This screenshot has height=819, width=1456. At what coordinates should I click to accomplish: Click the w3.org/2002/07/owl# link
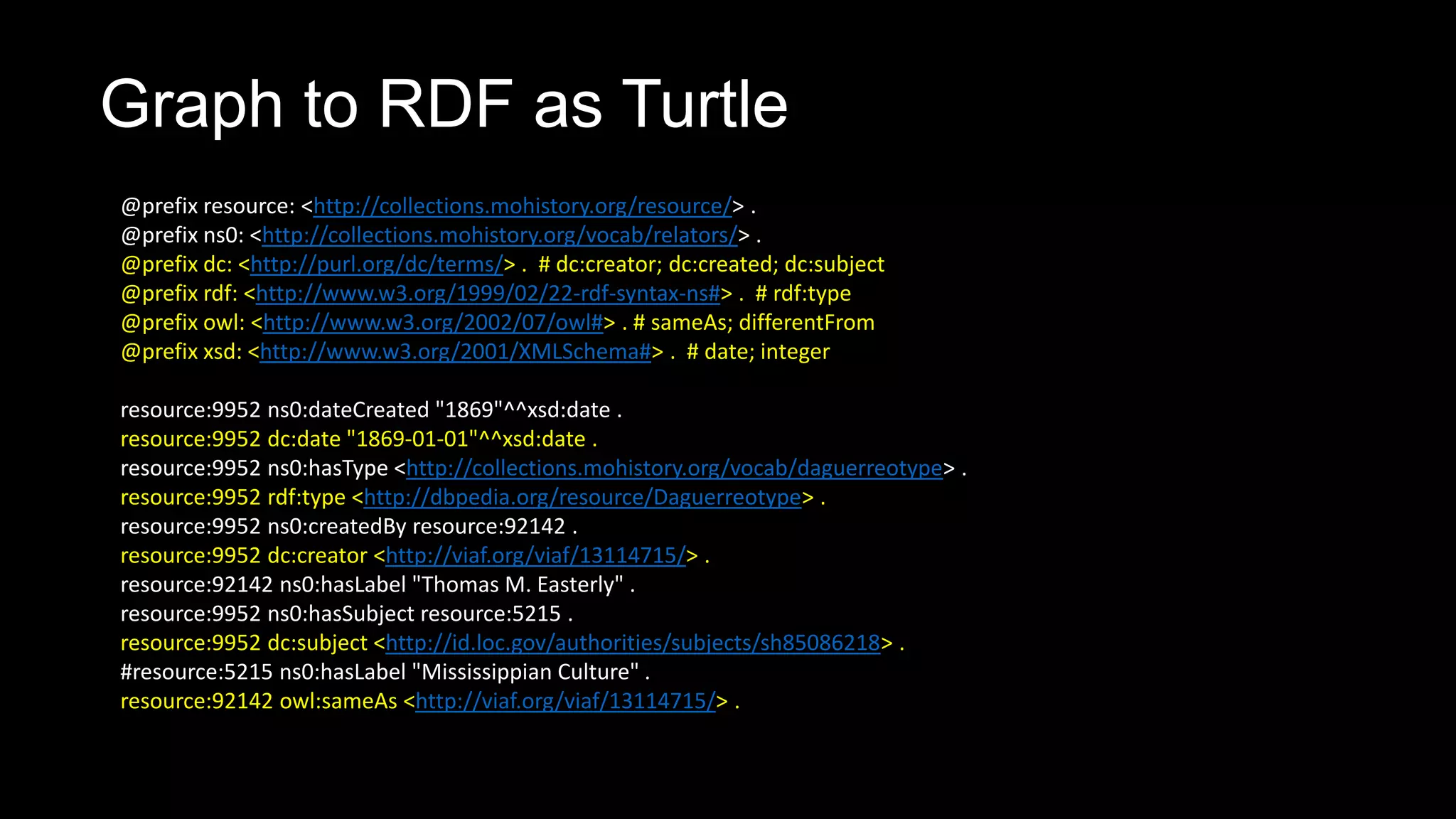[433, 323]
